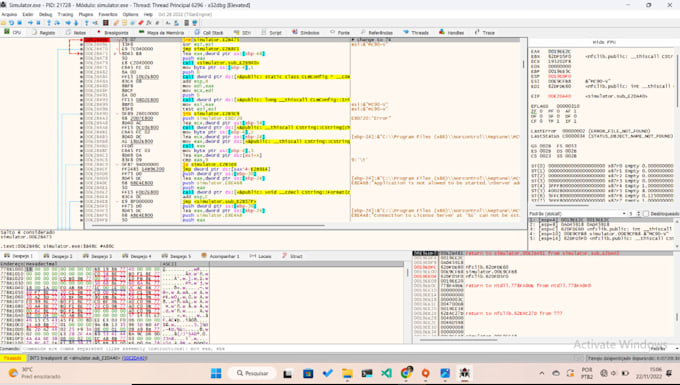Switch to the Threads tab

(x=416, y=33)
